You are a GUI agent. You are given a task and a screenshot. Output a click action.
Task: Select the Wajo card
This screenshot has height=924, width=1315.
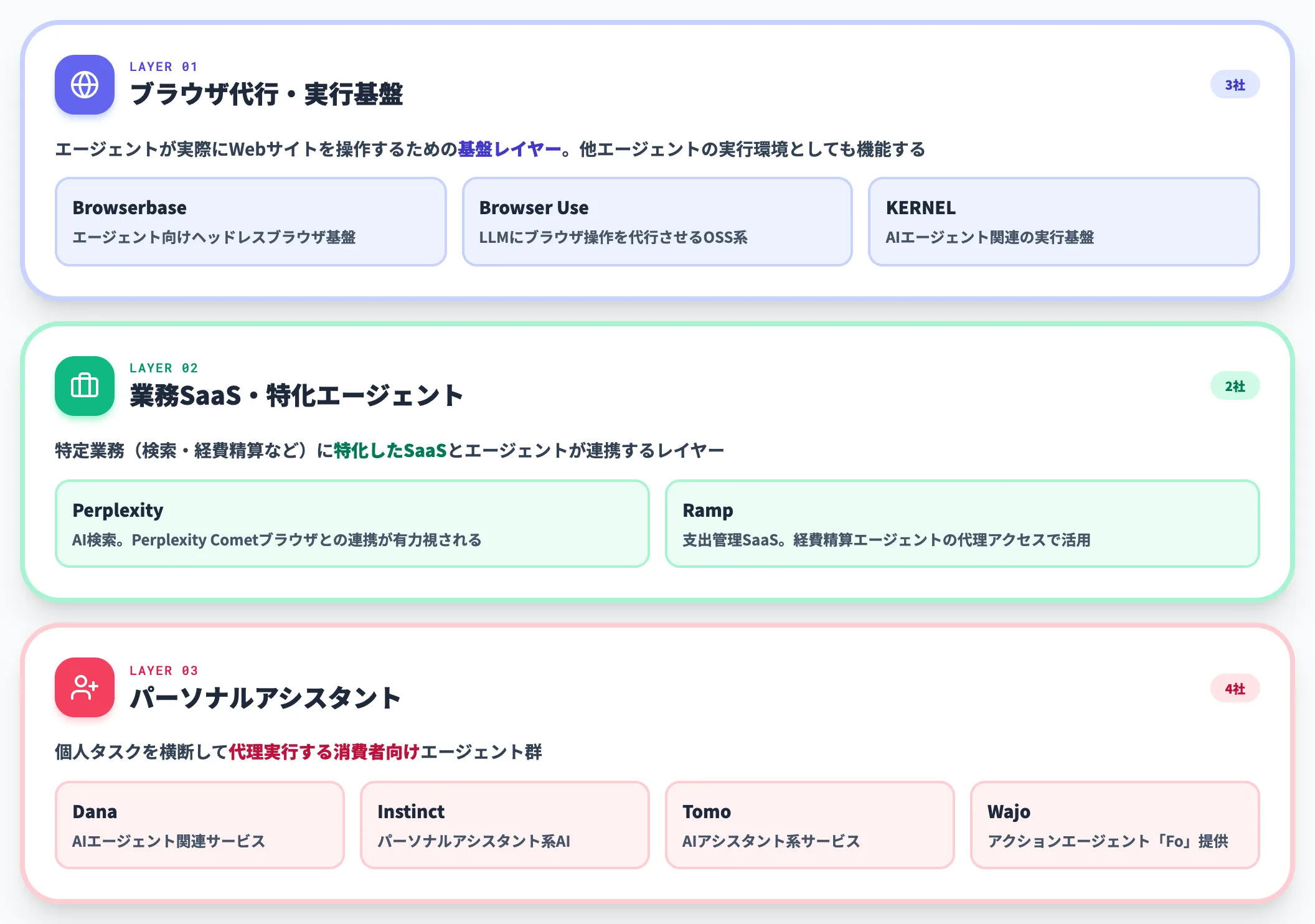1115,825
